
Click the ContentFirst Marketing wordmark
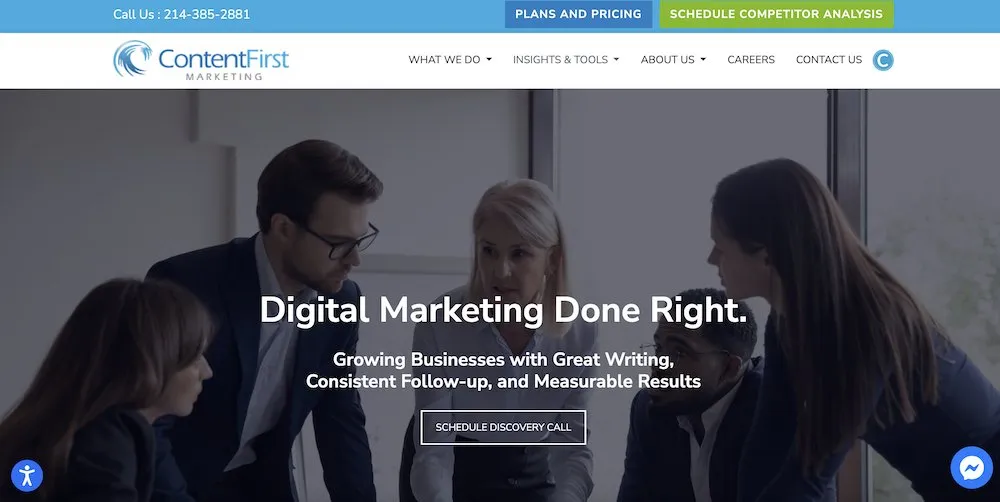pyautogui.click(x=223, y=64)
